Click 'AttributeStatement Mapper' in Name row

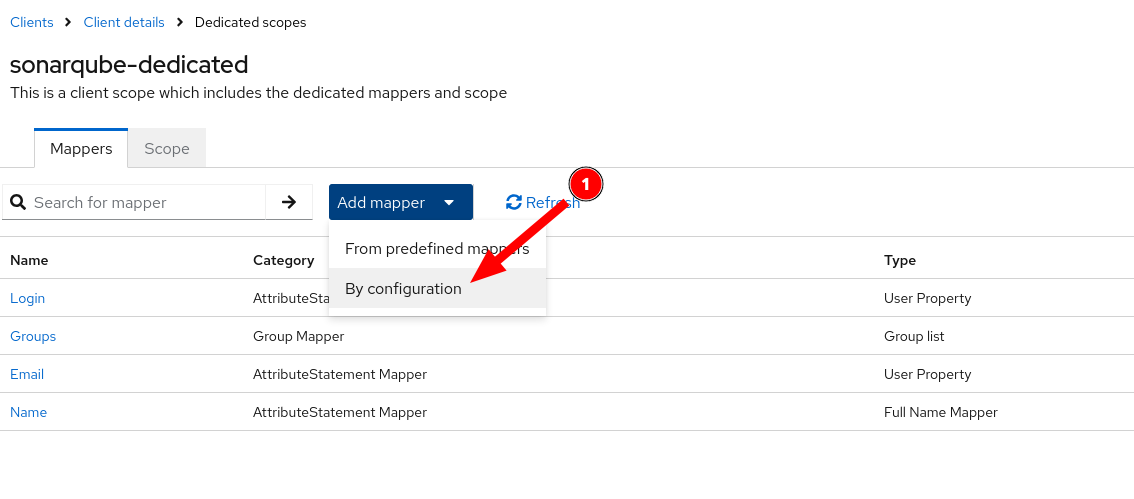coord(340,412)
